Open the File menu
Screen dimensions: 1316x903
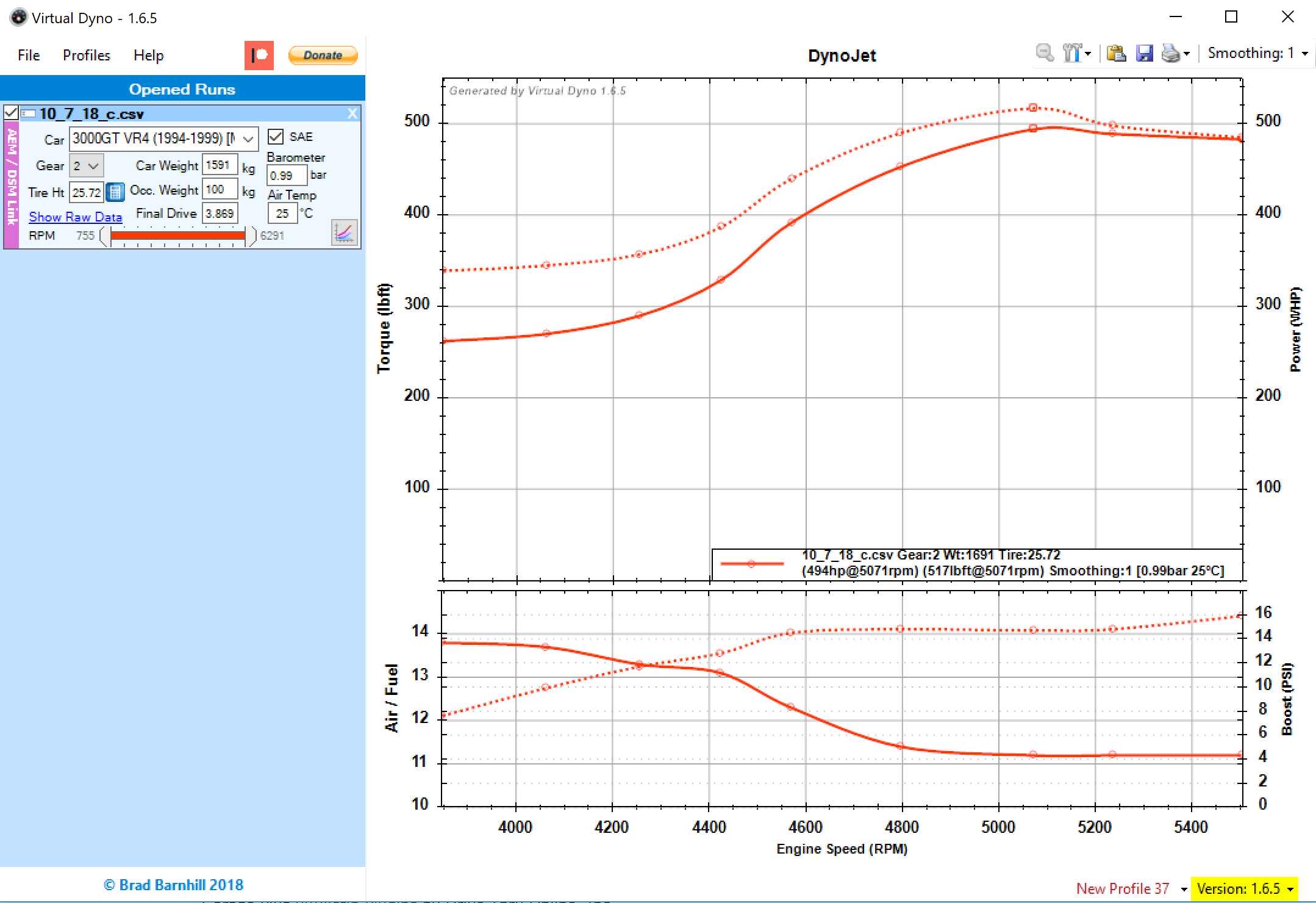click(x=29, y=56)
